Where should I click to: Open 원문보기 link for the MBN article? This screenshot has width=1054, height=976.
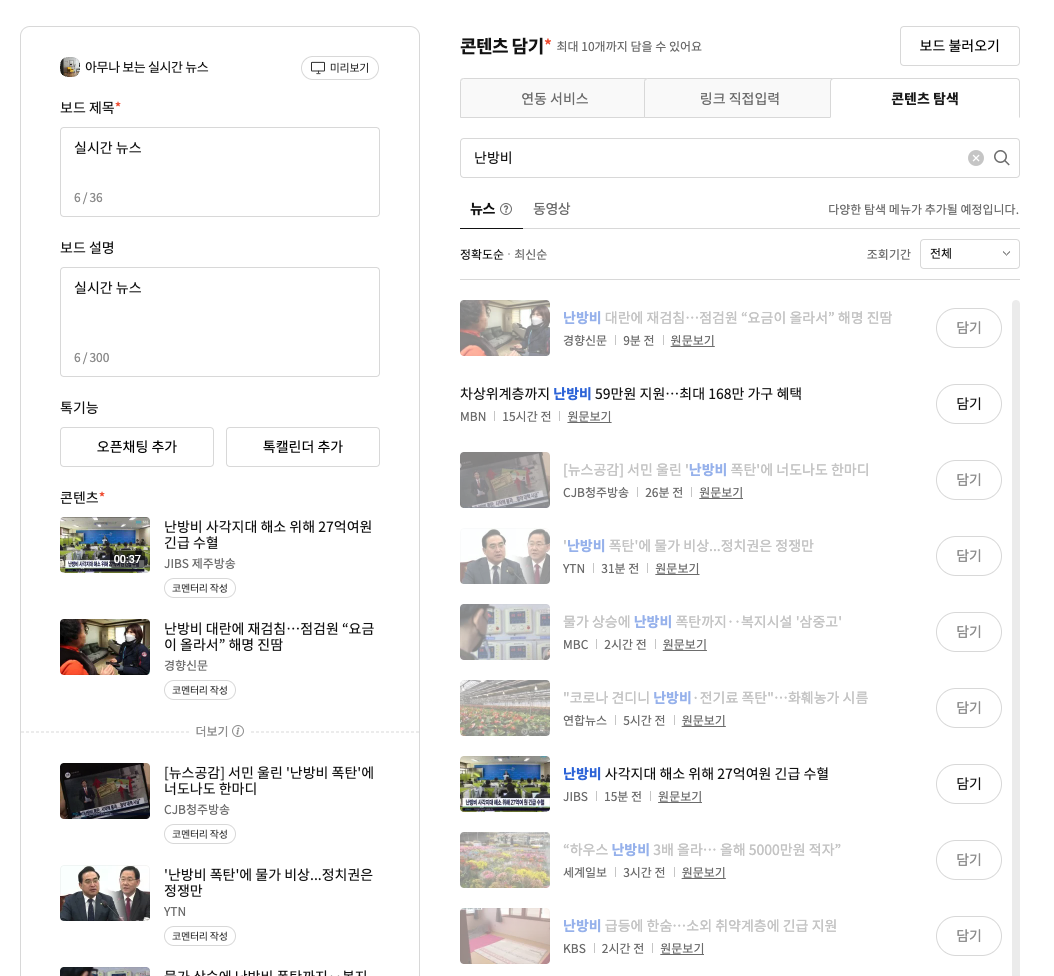click(589, 417)
